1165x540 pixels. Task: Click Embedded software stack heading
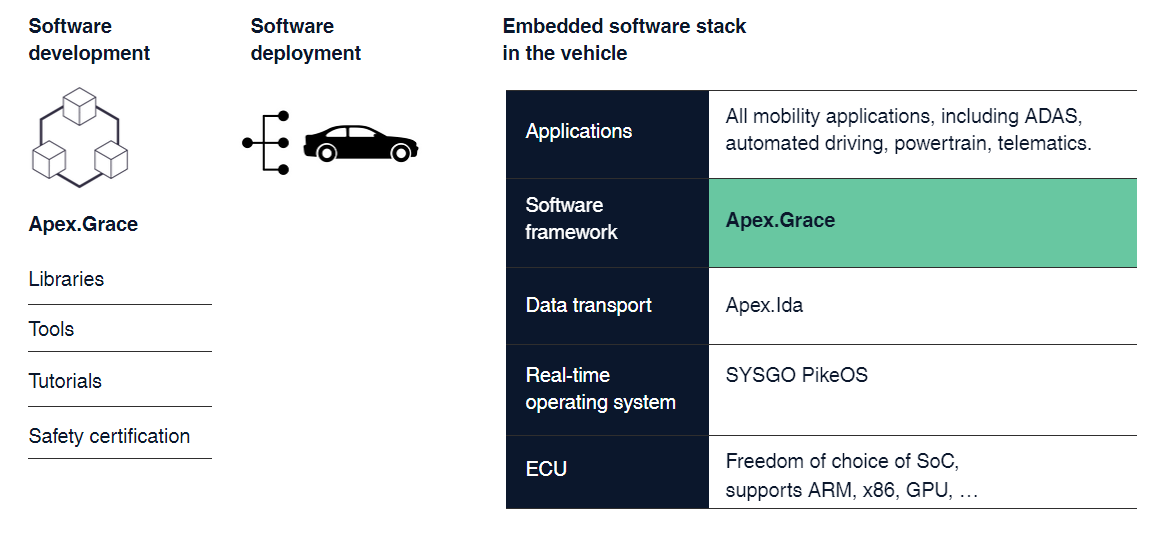624,39
